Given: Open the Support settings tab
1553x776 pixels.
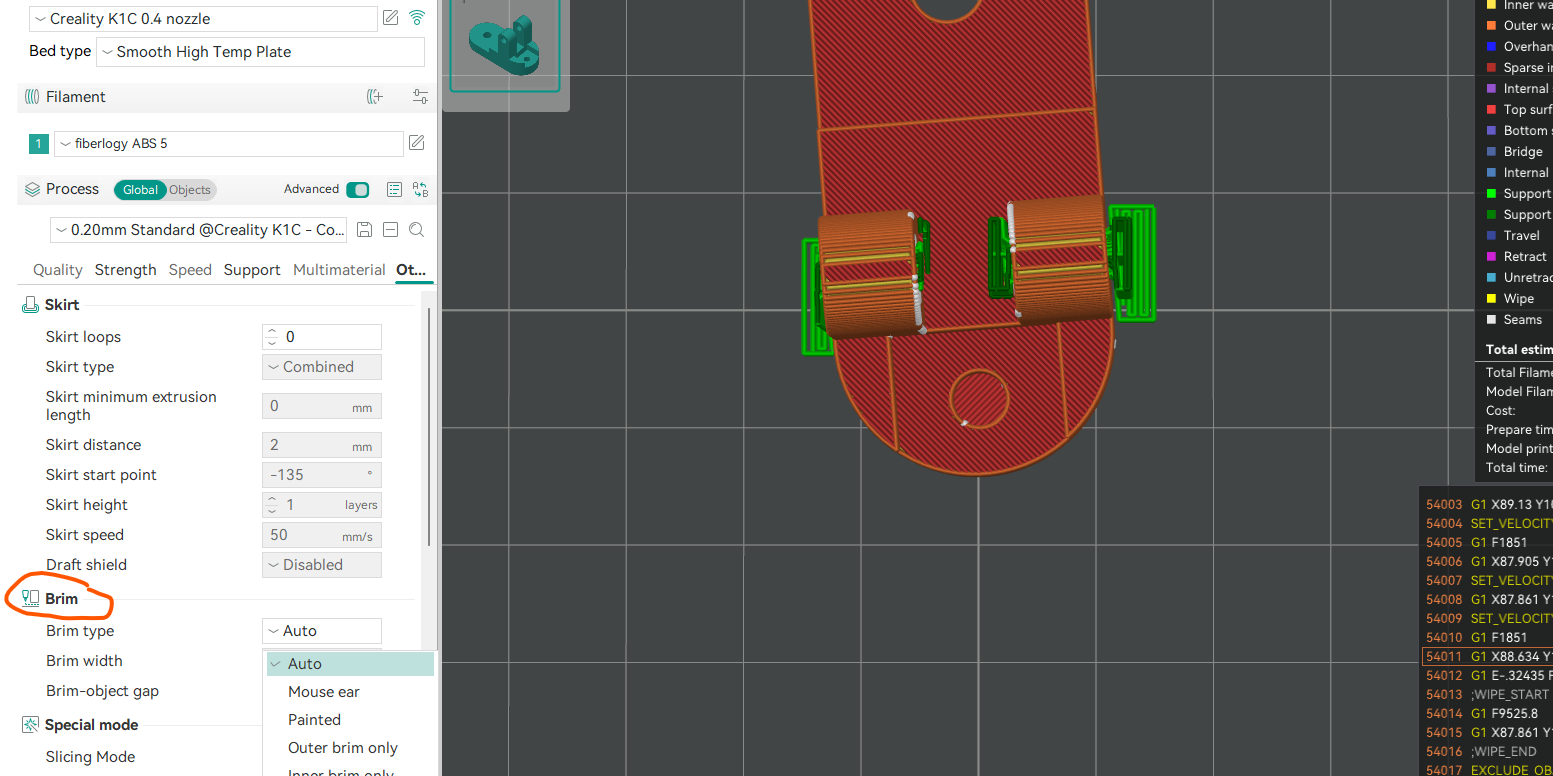Looking at the screenshot, I should 251,270.
